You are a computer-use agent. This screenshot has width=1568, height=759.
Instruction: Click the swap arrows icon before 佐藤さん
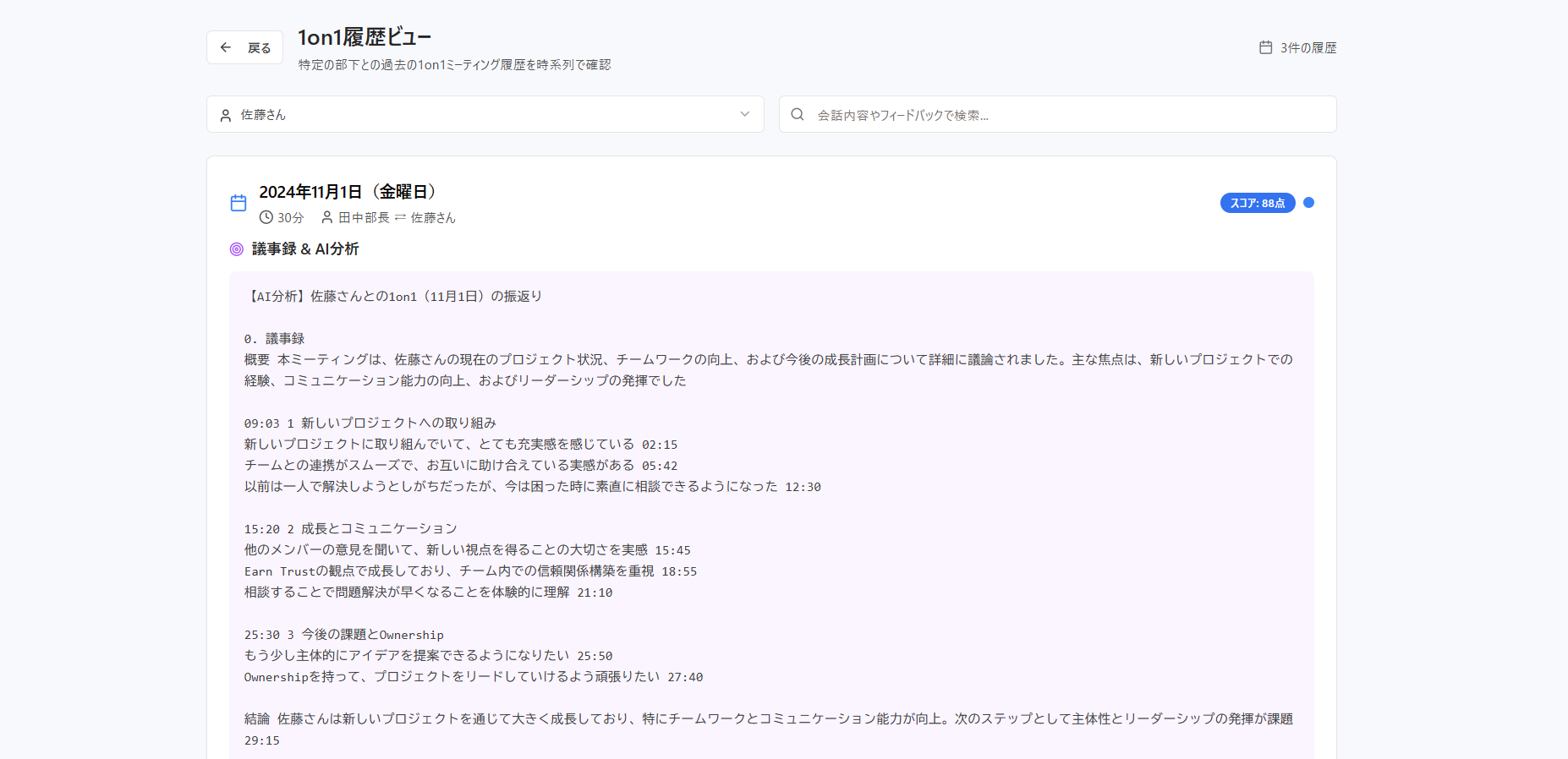pyautogui.click(x=400, y=217)
